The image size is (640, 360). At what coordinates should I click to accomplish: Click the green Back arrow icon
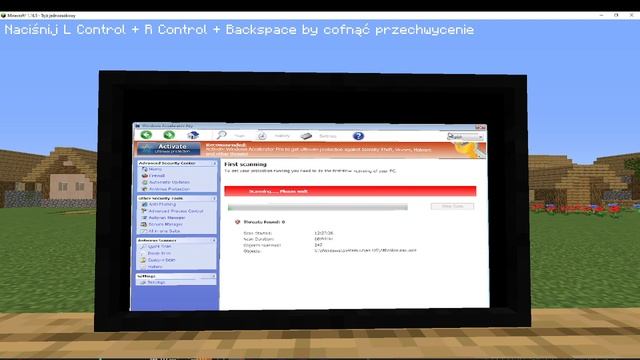[147, 135]
